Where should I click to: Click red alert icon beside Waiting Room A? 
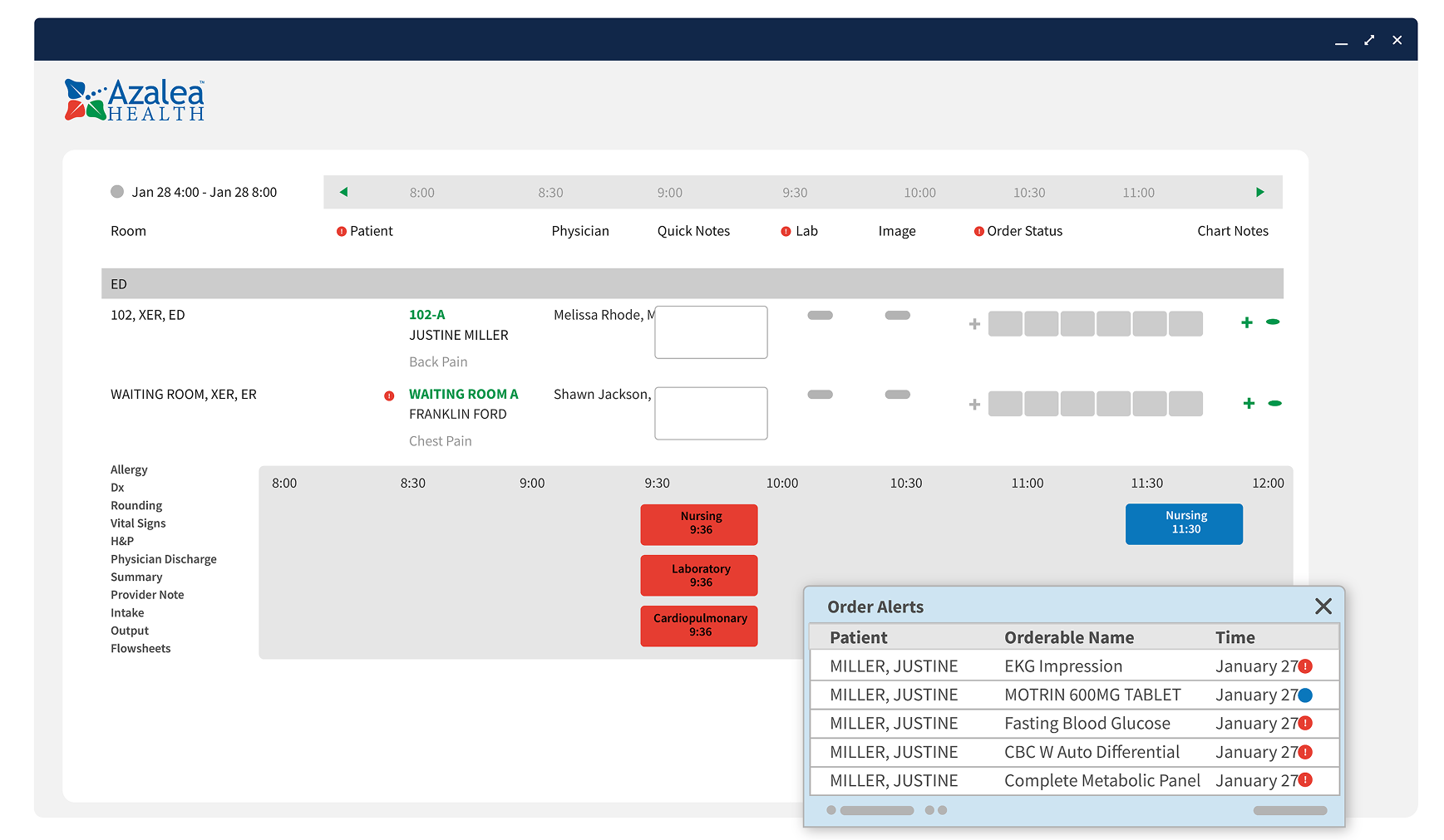click(389, 395)
